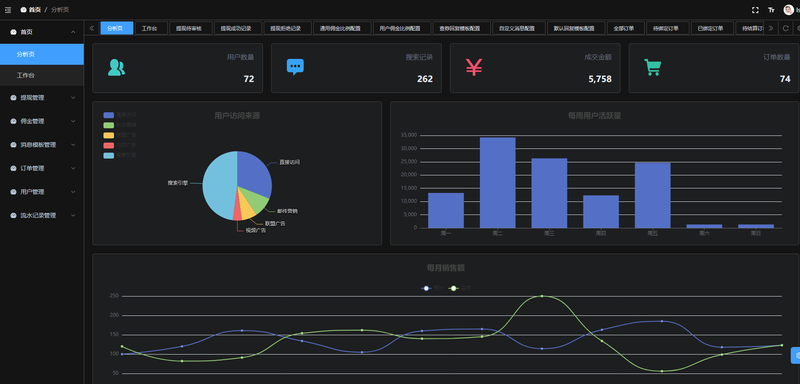This screenshot has height=384, width=800.
Task: Click the 成交金额 value 5,758
Action: [600, 79]
